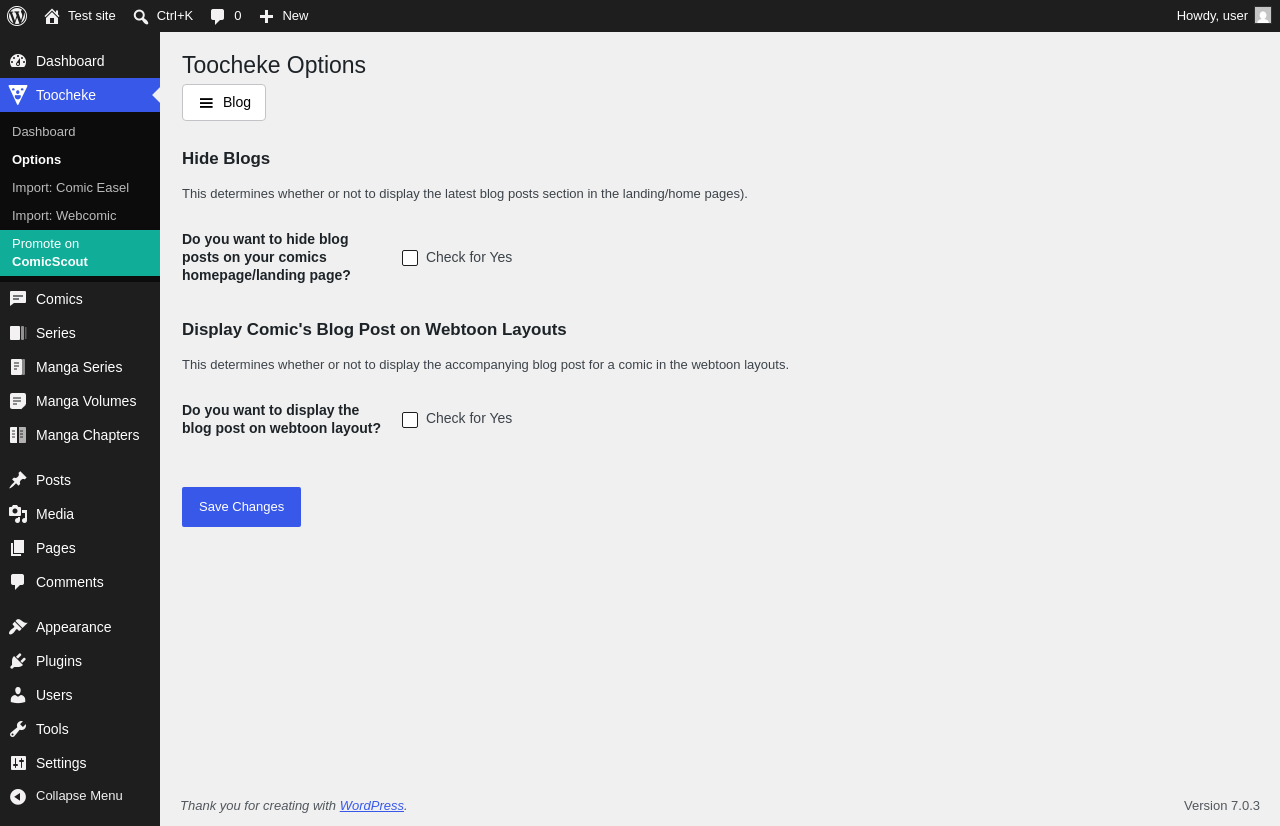1280x826 pixels.
Task: Click Promote on ComicScout banner
Action: point(80,253)
